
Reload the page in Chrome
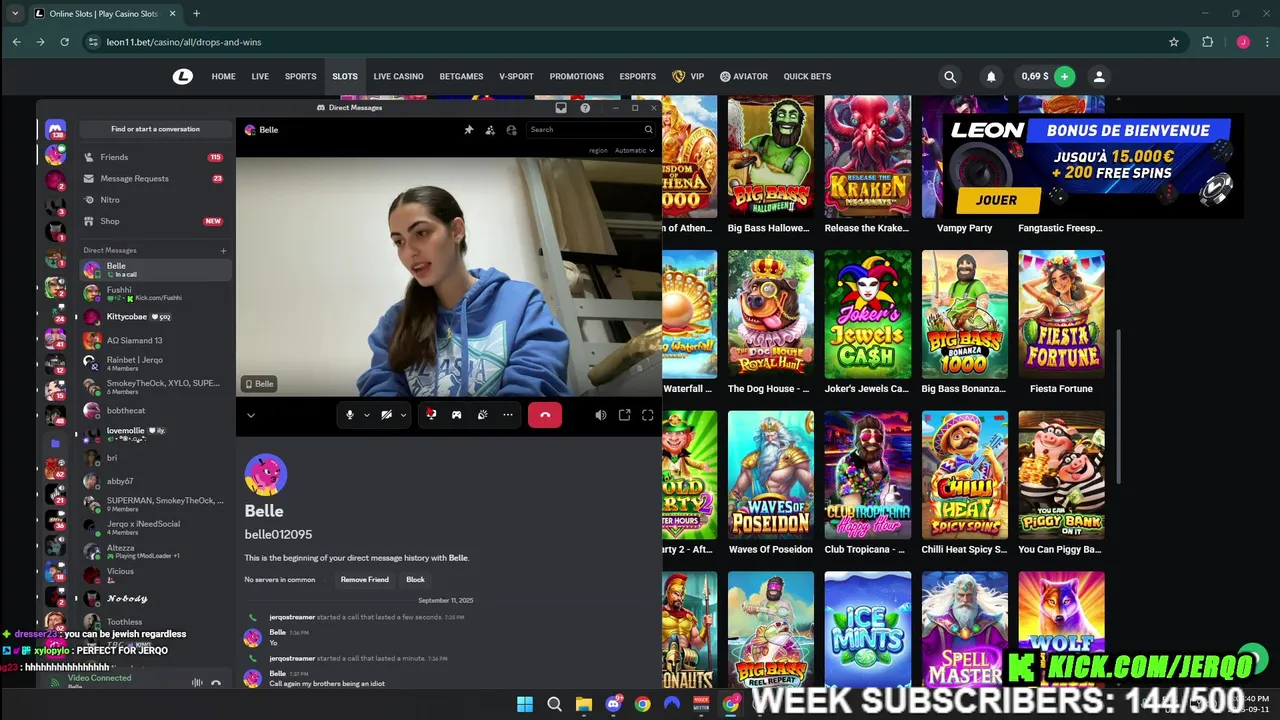pyautogui.click(x=64, y=42)
